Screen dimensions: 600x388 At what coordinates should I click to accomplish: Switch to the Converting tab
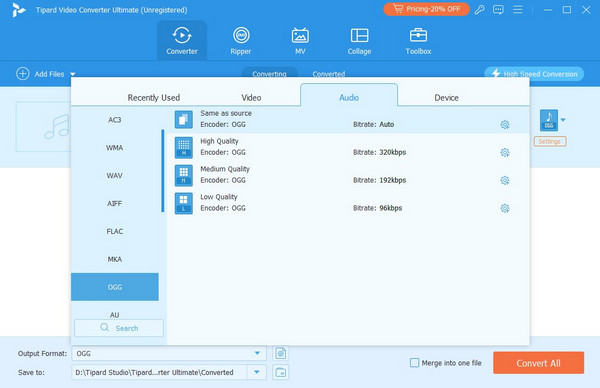(x=269, y=73)
